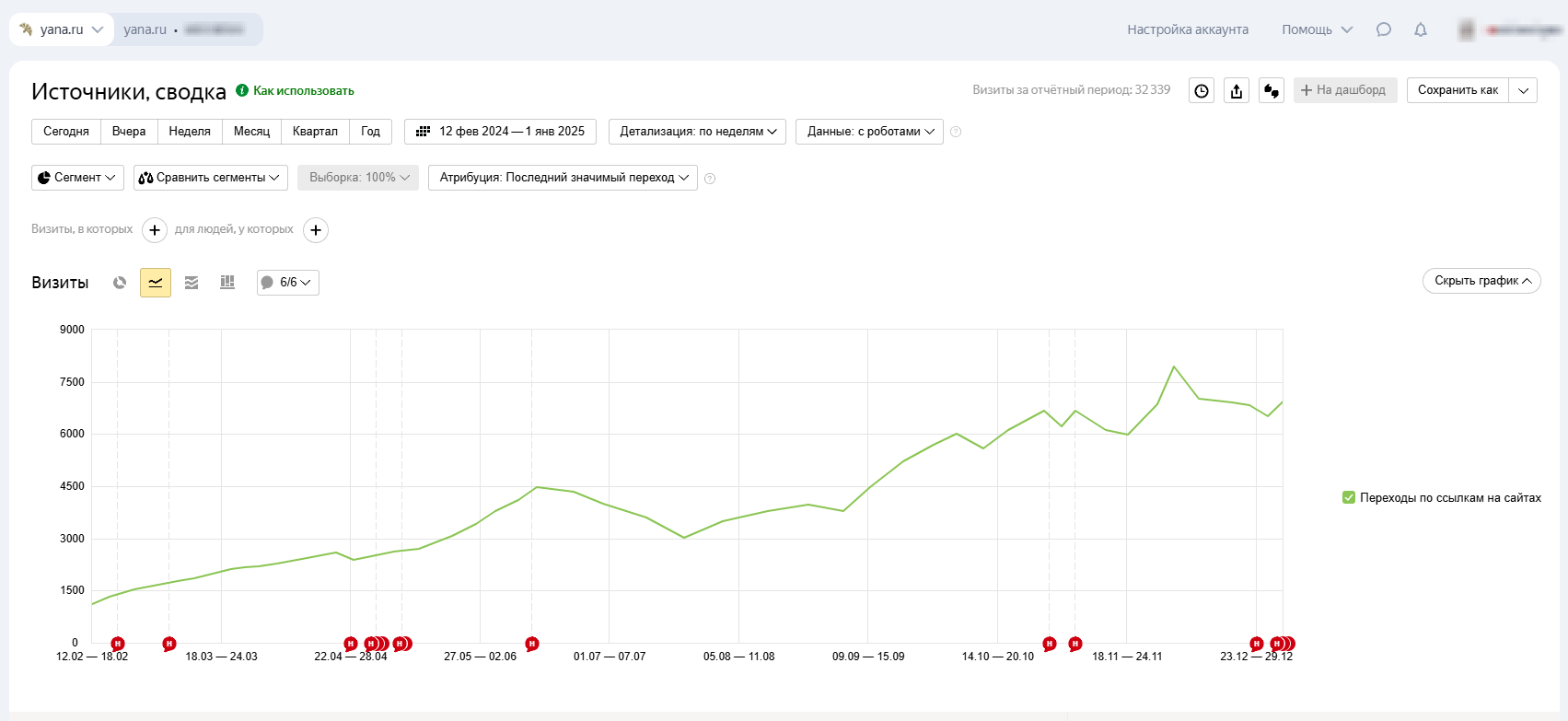The height and width of the screenshot is (721, 1568).
Task: Open the notifications bell
Action: pos(1421,29)
